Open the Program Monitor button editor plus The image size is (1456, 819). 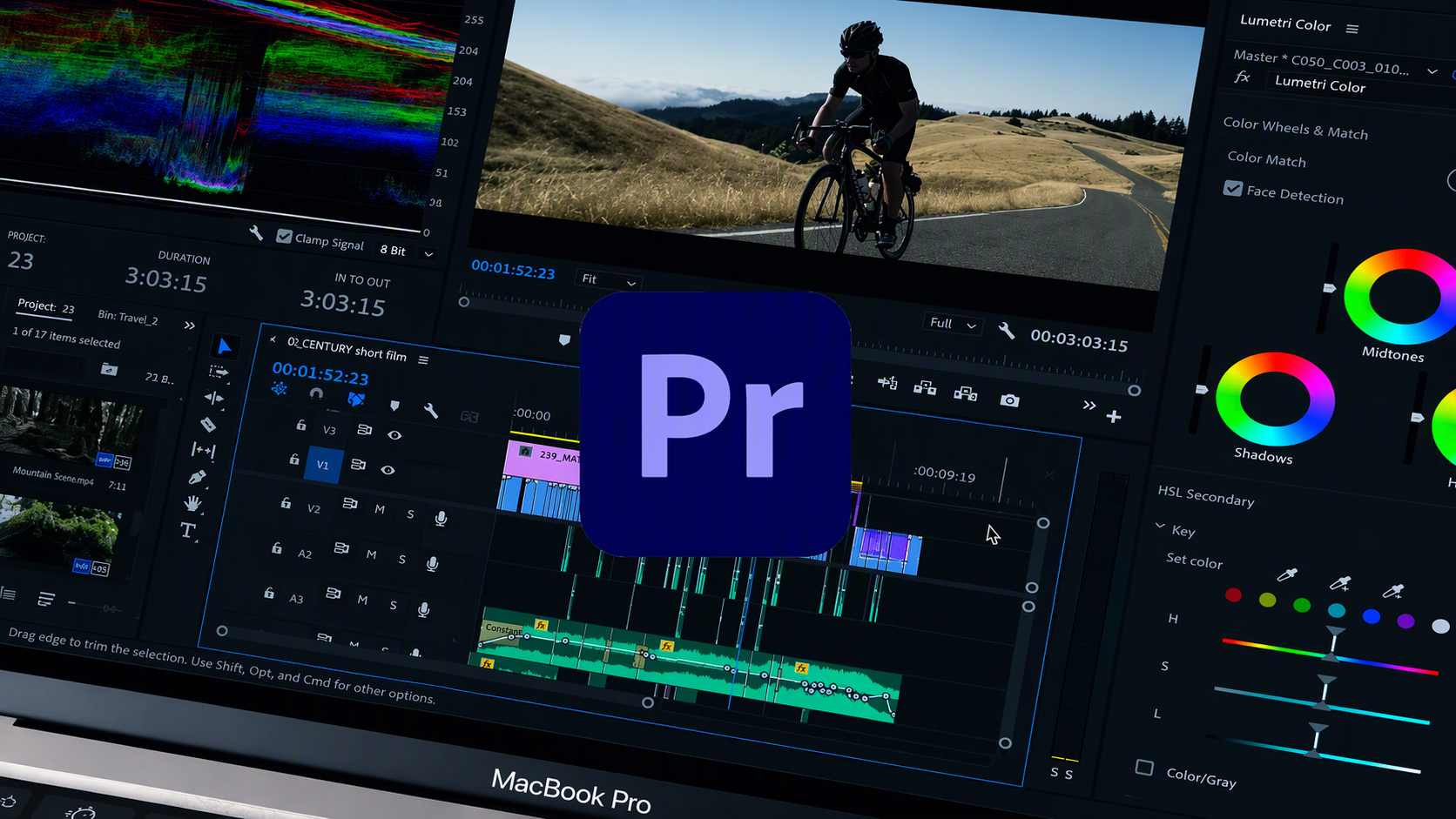point(1114,417)
